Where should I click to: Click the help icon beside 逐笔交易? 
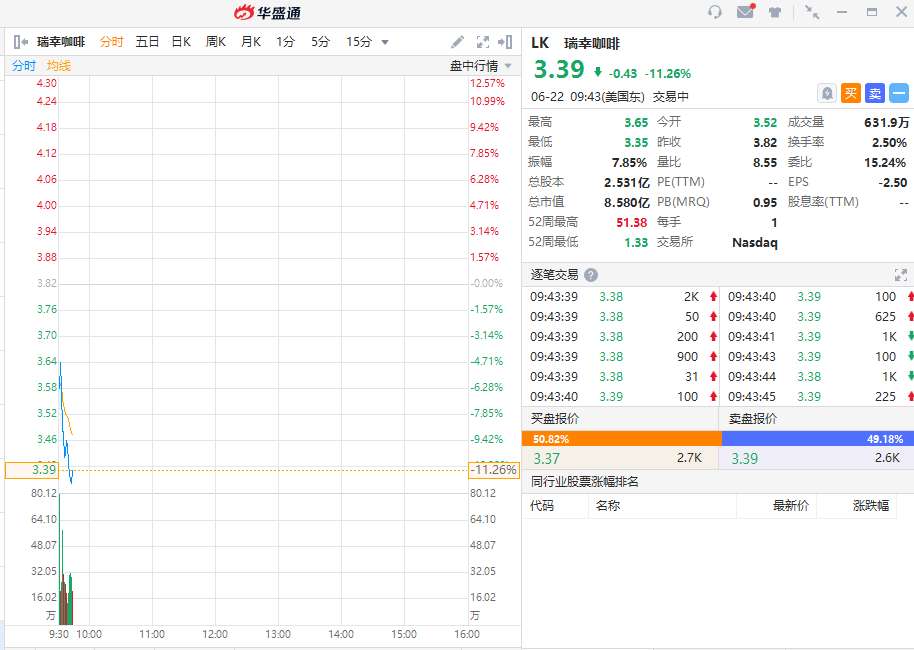[591, 275]
